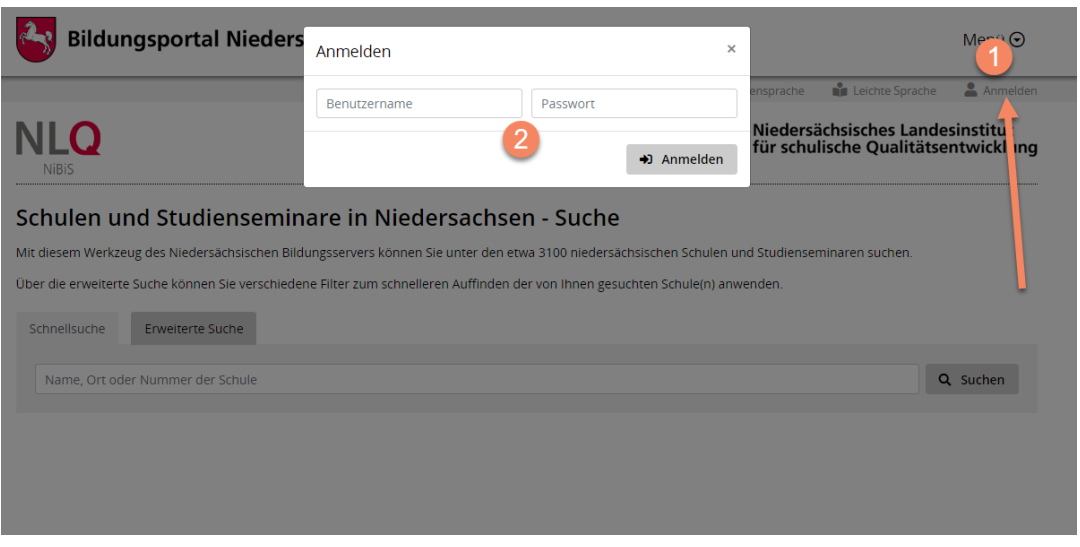
Task: Click the circled arrow icon next to Menü
Action: pyautogui.click(x=1018, y=40)
